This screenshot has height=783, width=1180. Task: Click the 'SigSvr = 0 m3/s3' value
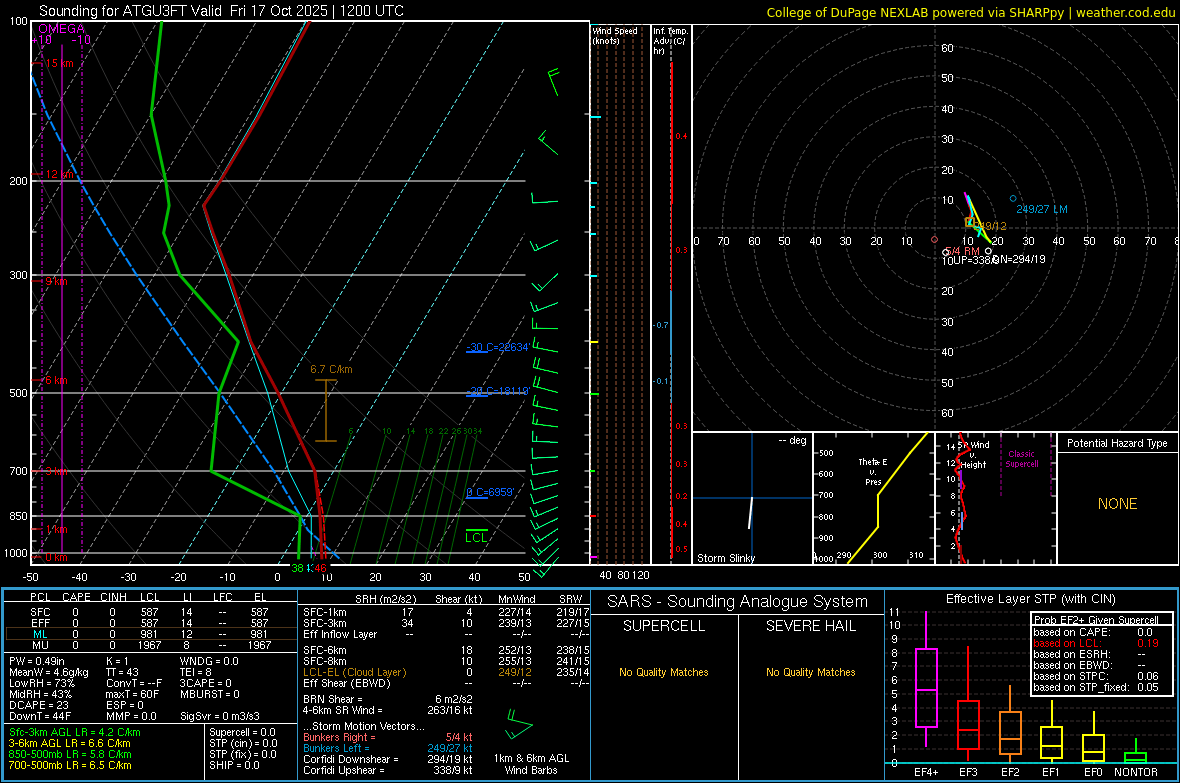click(220, 716)
